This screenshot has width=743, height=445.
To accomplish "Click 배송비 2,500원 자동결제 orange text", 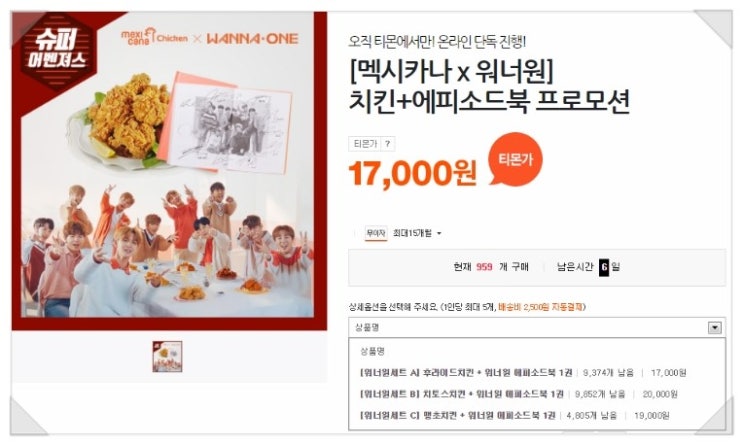I will (541, 307).
